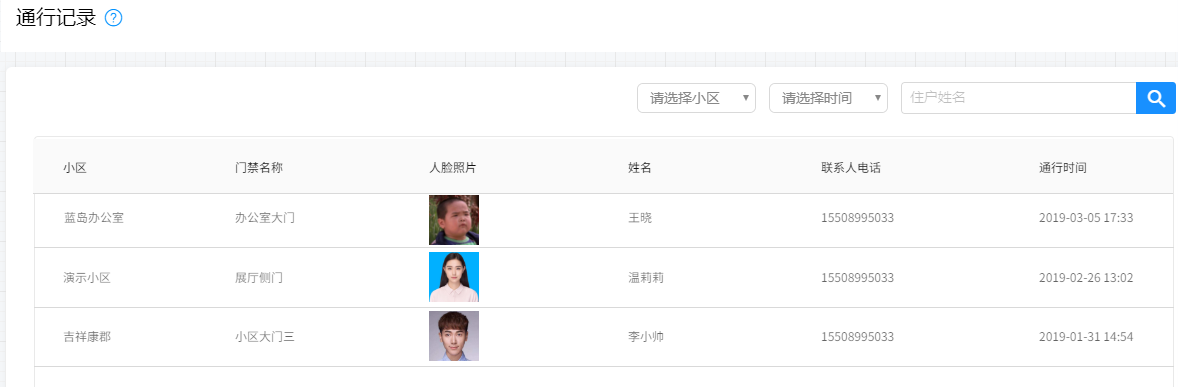Open 李小帅's face photo thumbnail
The image size is (1178, 387).
pyautogui.click(x=454, y=336)
